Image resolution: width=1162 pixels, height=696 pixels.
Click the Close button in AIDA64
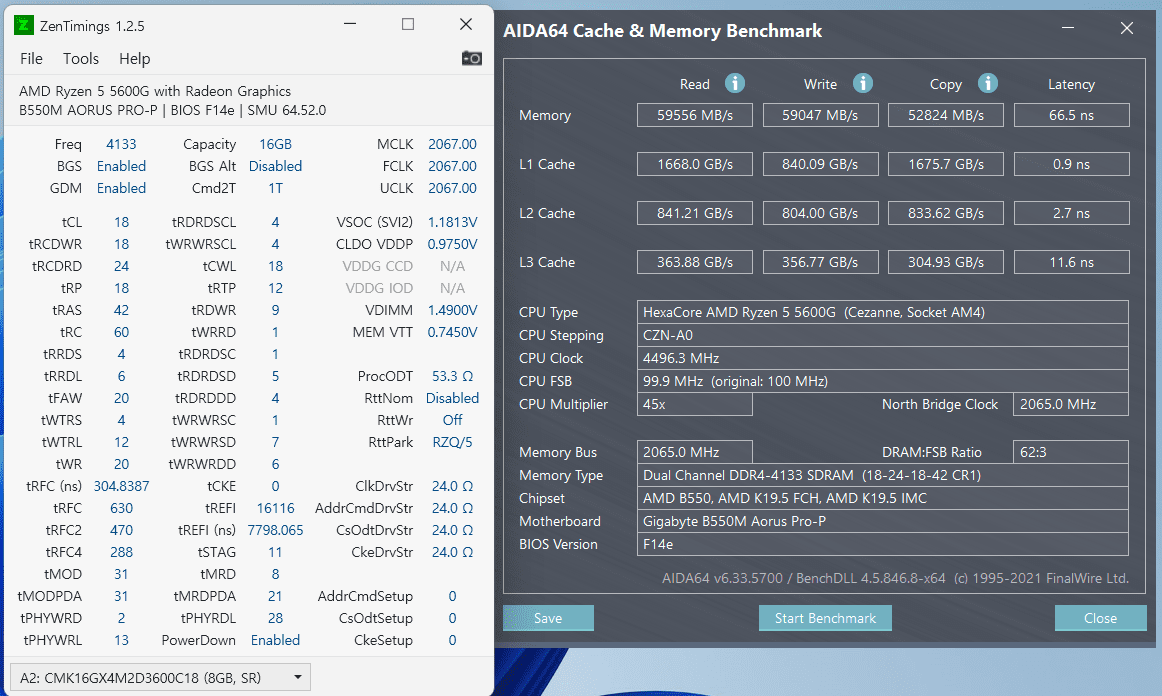click(1100, 618)
